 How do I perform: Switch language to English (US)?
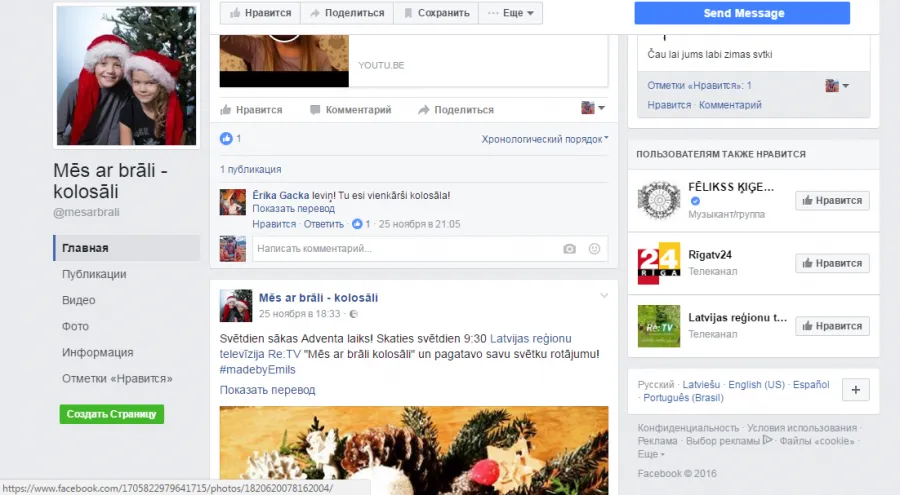pyautogui.click(x=756, y=384)
